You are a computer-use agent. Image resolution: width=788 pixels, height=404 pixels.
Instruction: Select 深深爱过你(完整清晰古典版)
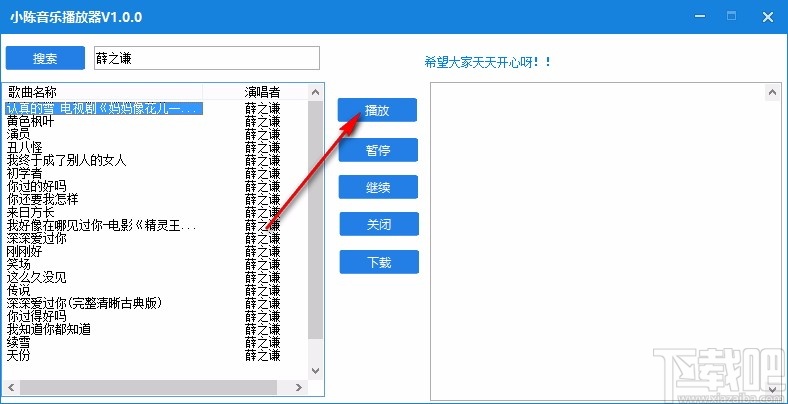pyautogui.click(x=85, y=304)
